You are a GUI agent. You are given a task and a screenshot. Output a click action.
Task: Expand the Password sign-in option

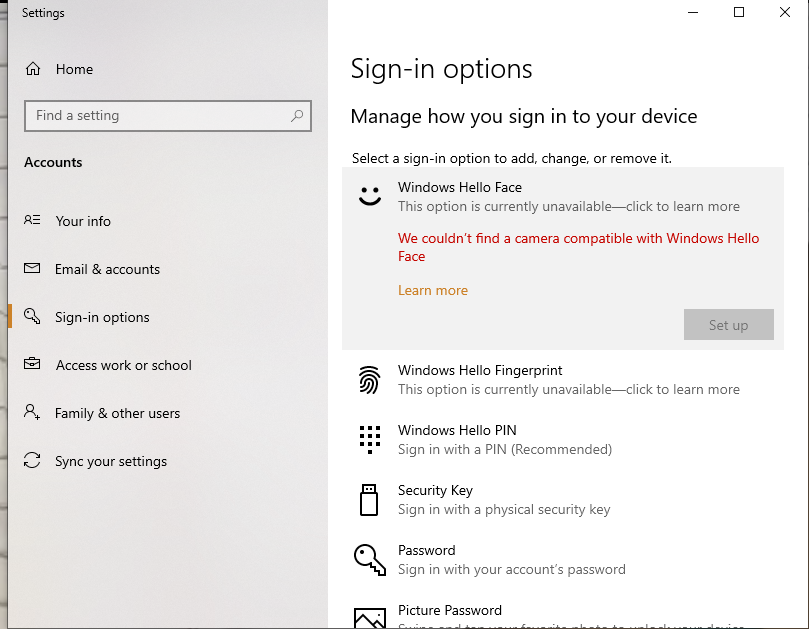(x=562, y=560)
